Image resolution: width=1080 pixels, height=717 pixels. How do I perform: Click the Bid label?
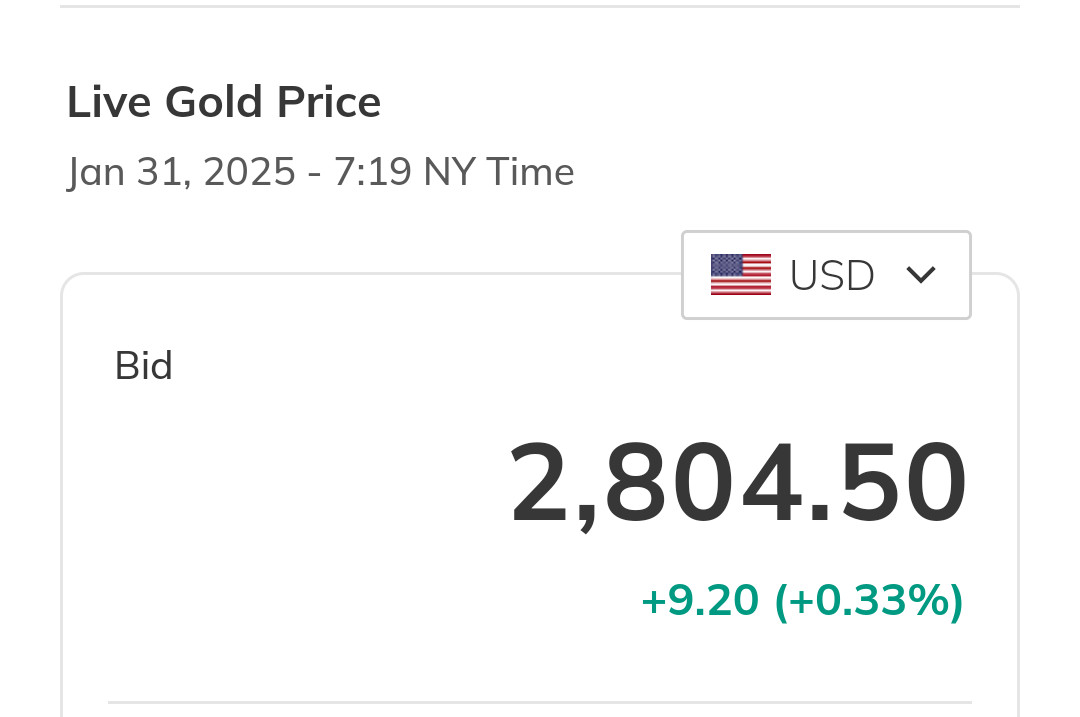click(144, 366)
